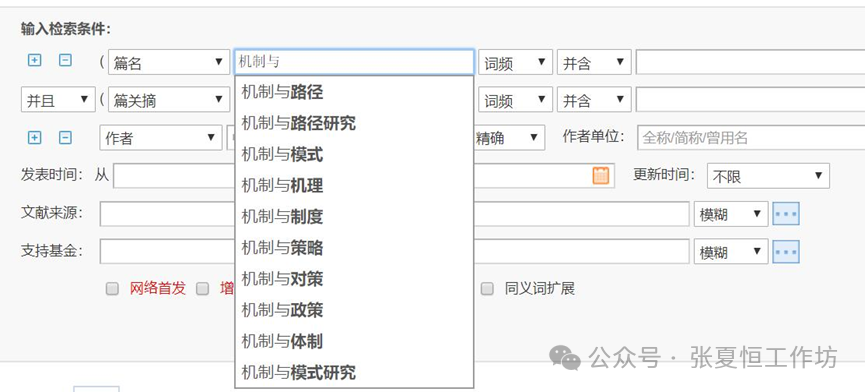The width and height of the screenshot is (865, 392).
Task: Expand the 并且 logic operator dropdown
Action: click(x=58, y=100)
